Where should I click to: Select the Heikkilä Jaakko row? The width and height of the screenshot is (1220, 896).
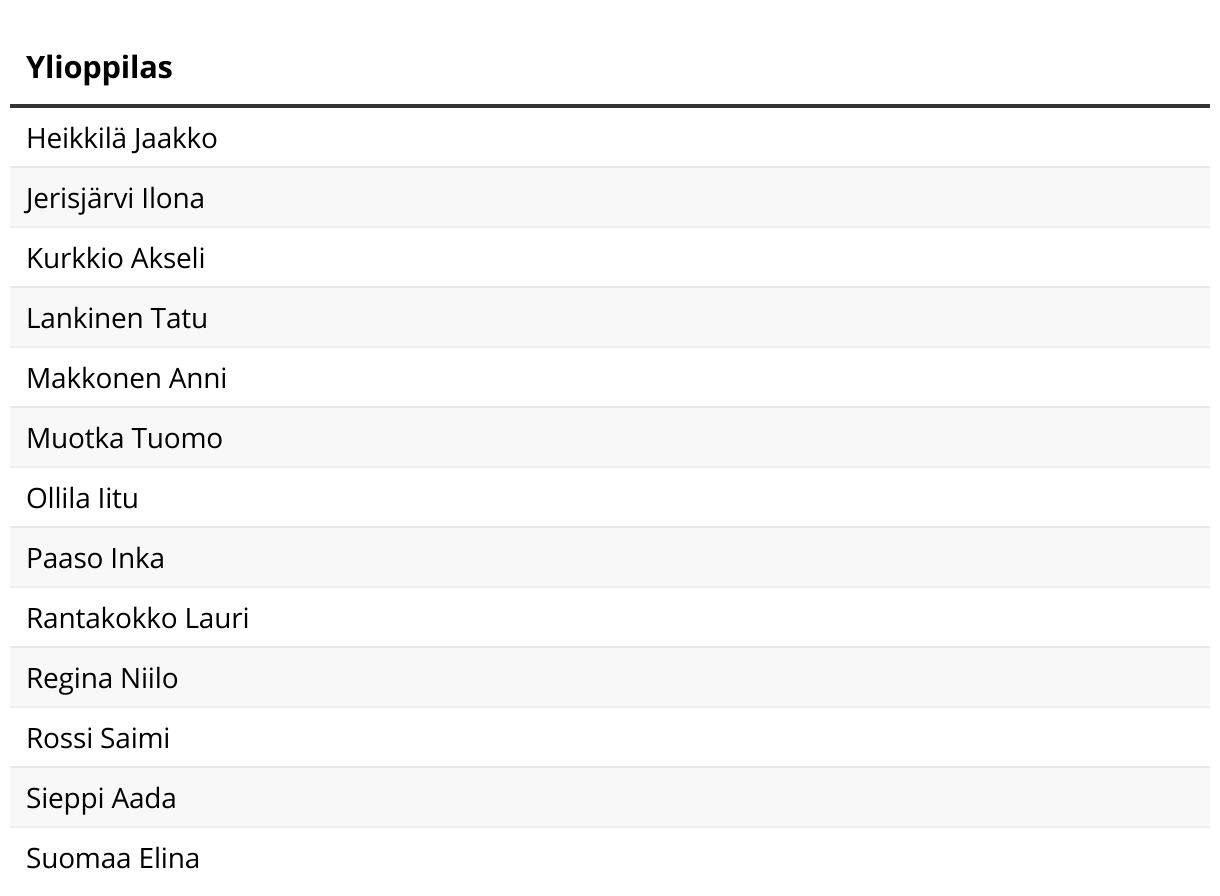click(121, 138)
